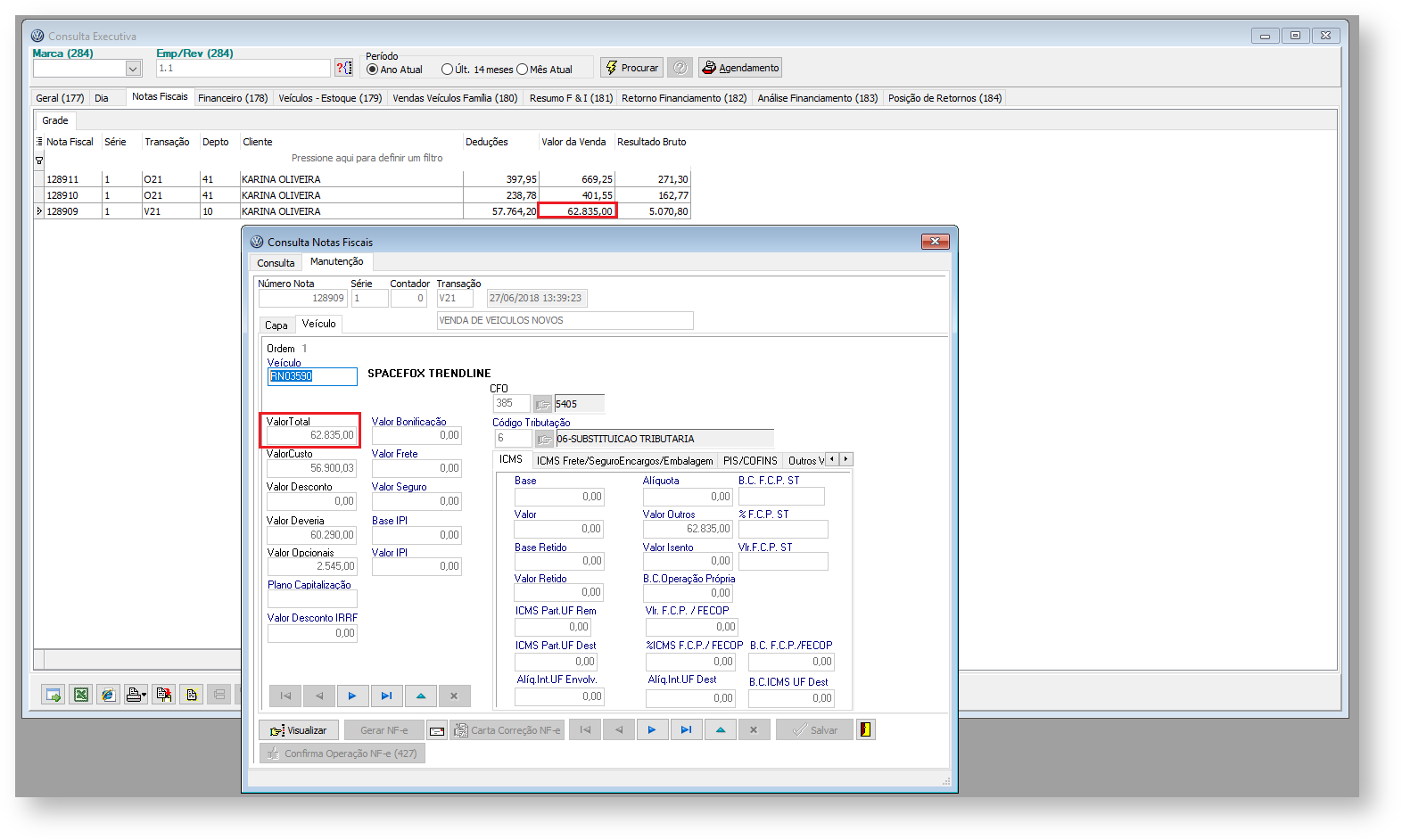Switch to the Financeiro (178) tab
This screenshot has width=1402, height=840.
pos(233,98)
